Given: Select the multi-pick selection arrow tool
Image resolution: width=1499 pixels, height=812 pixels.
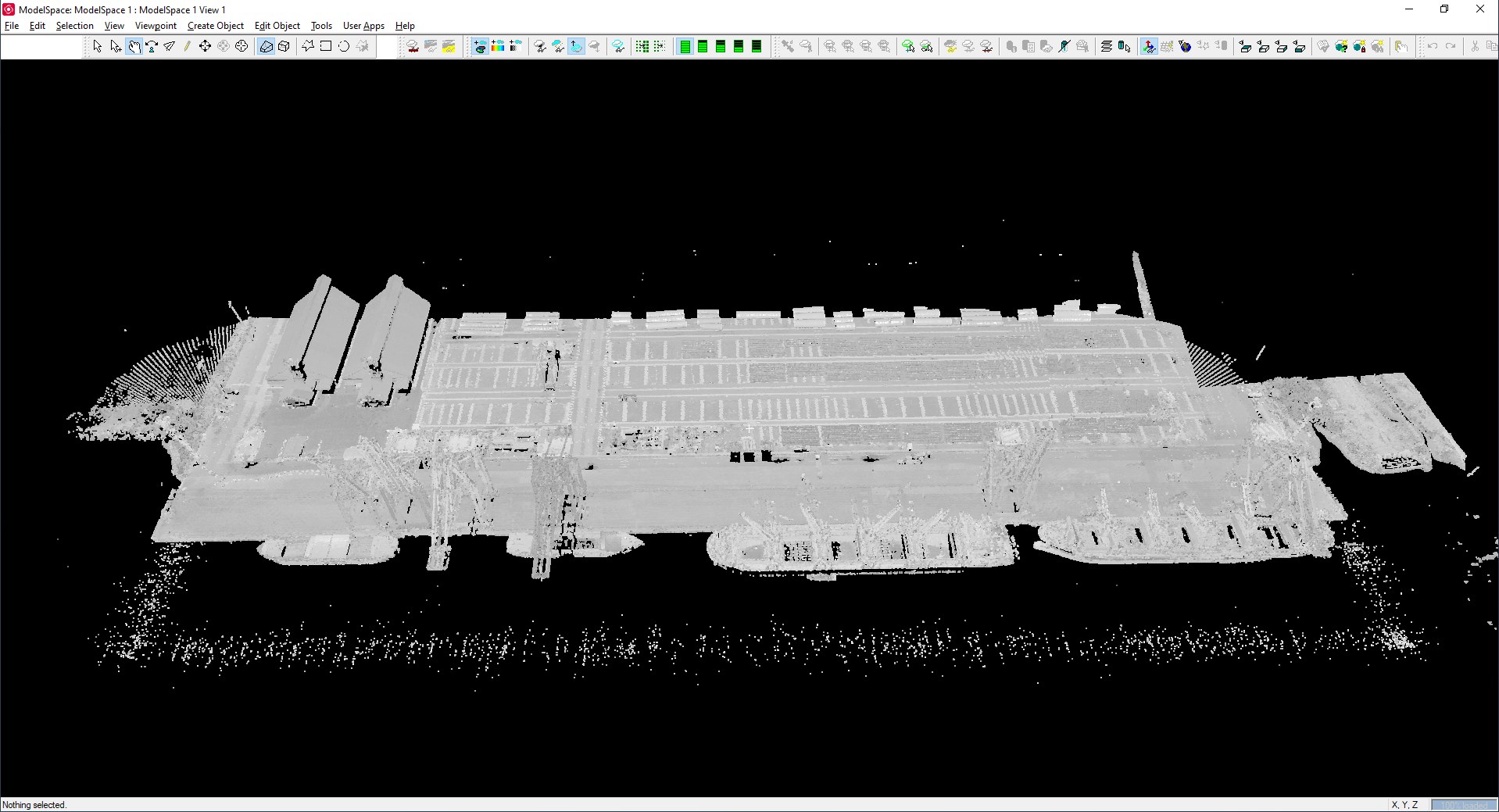Looking at the screenshot, I should (116, 46).
